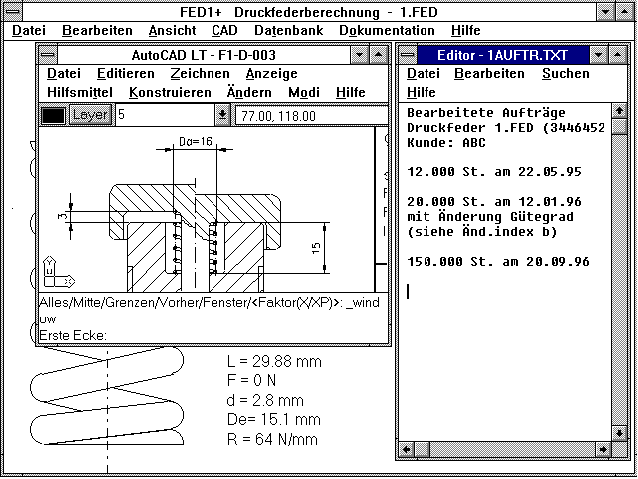Open the Editor window control-menu box
The image size is (638, 479).
tap(410, 54)
